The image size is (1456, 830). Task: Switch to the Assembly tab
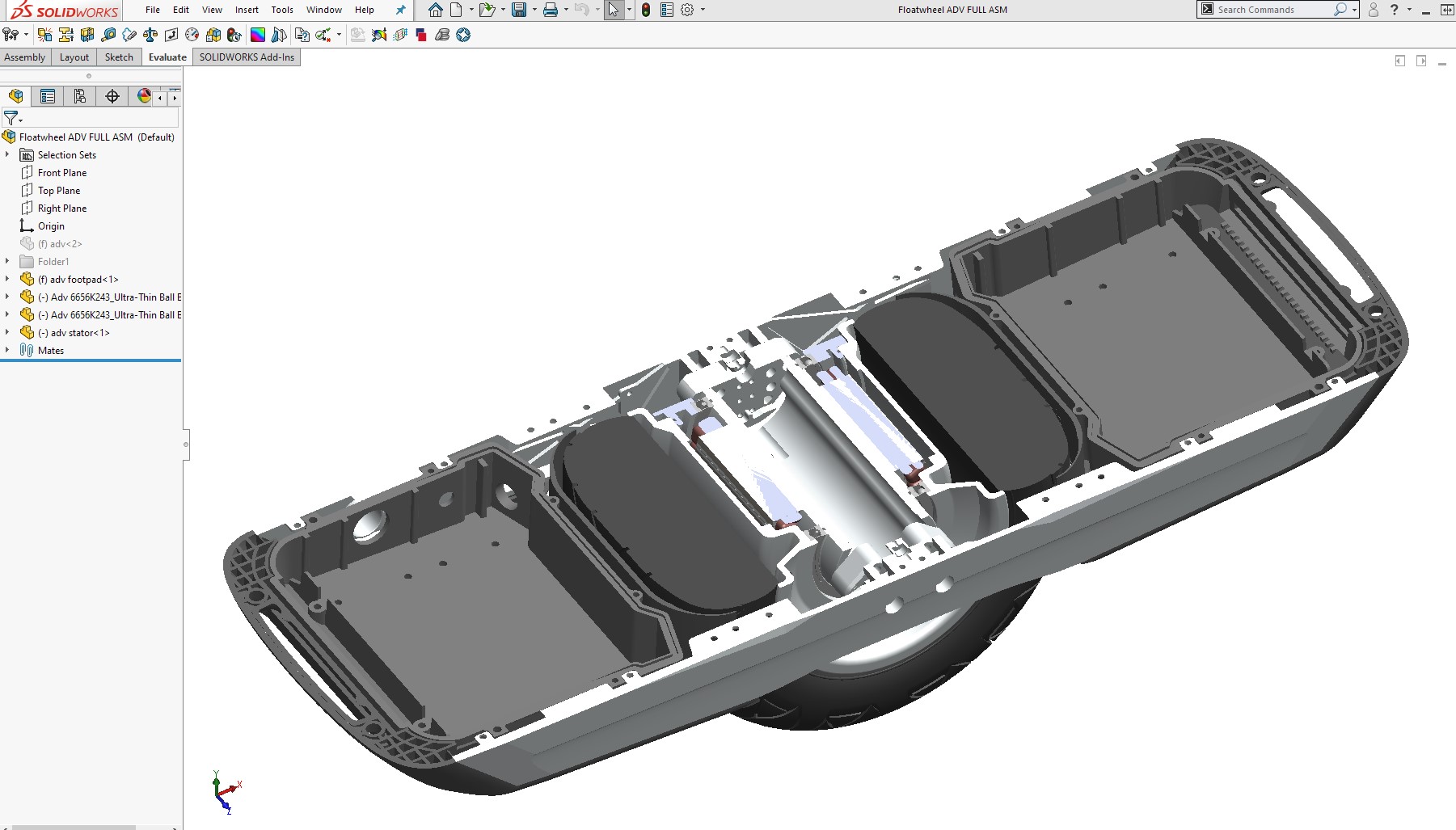pos(24,57)
